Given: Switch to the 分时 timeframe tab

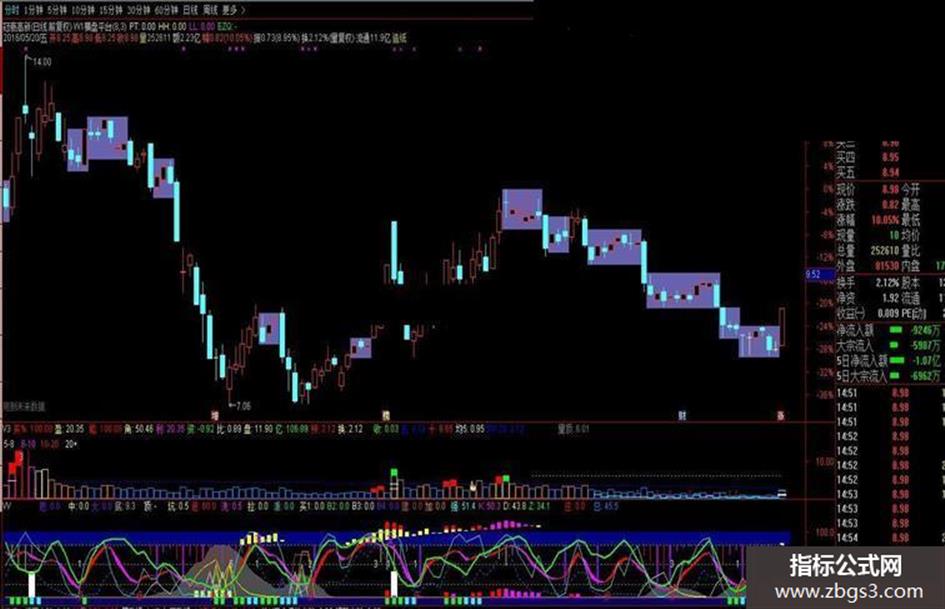Looking at the screenshot, I should (x=11, y=10).
